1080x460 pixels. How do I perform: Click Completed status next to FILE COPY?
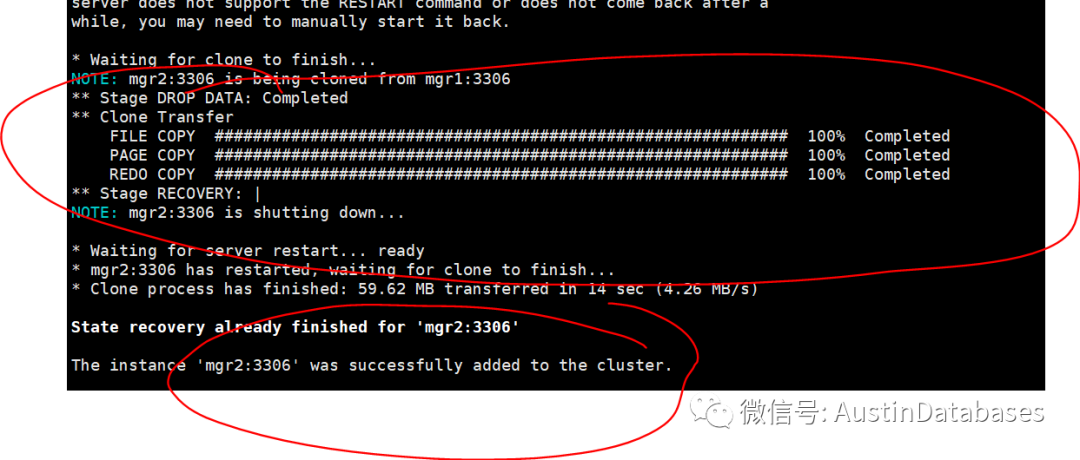point(907,136)
